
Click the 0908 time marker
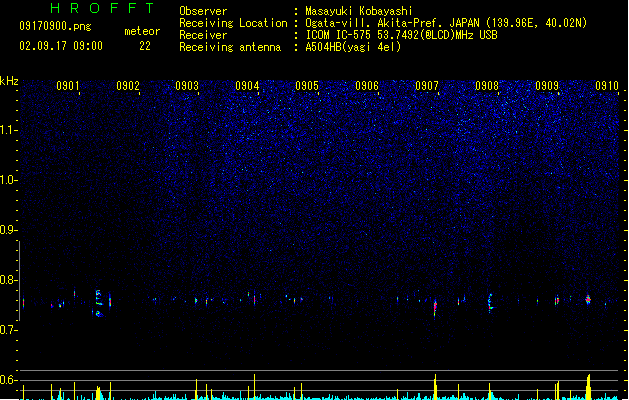pyautogui.click(x=487, y=86)
